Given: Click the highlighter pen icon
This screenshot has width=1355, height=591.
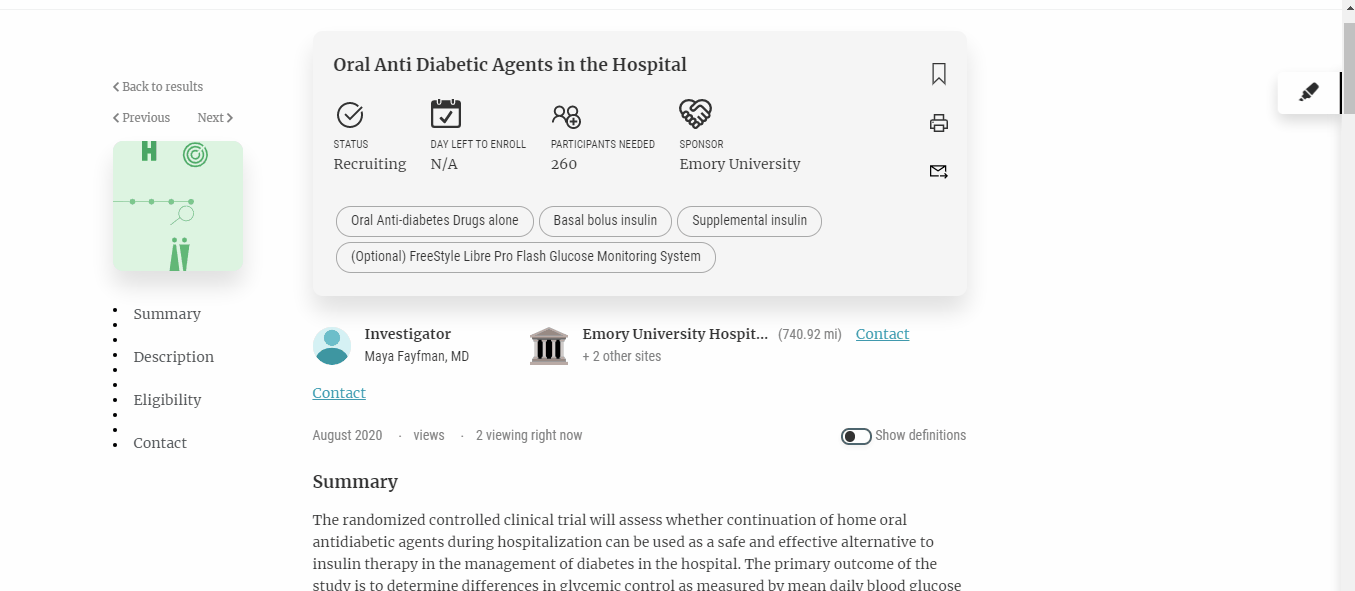Looking at the screenshot, I should click(x=1309, y=93).
